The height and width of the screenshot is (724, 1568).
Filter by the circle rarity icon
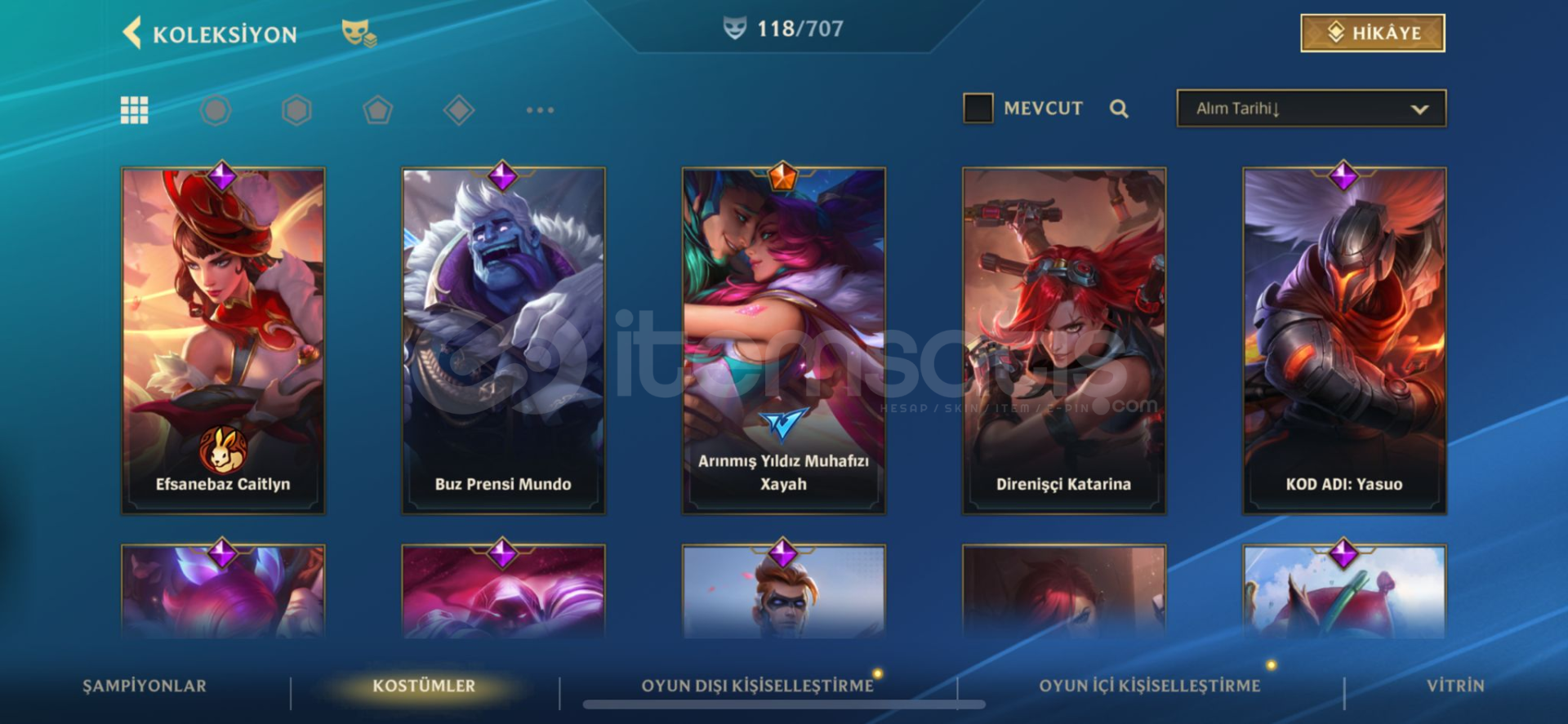(x=216, y=110)
